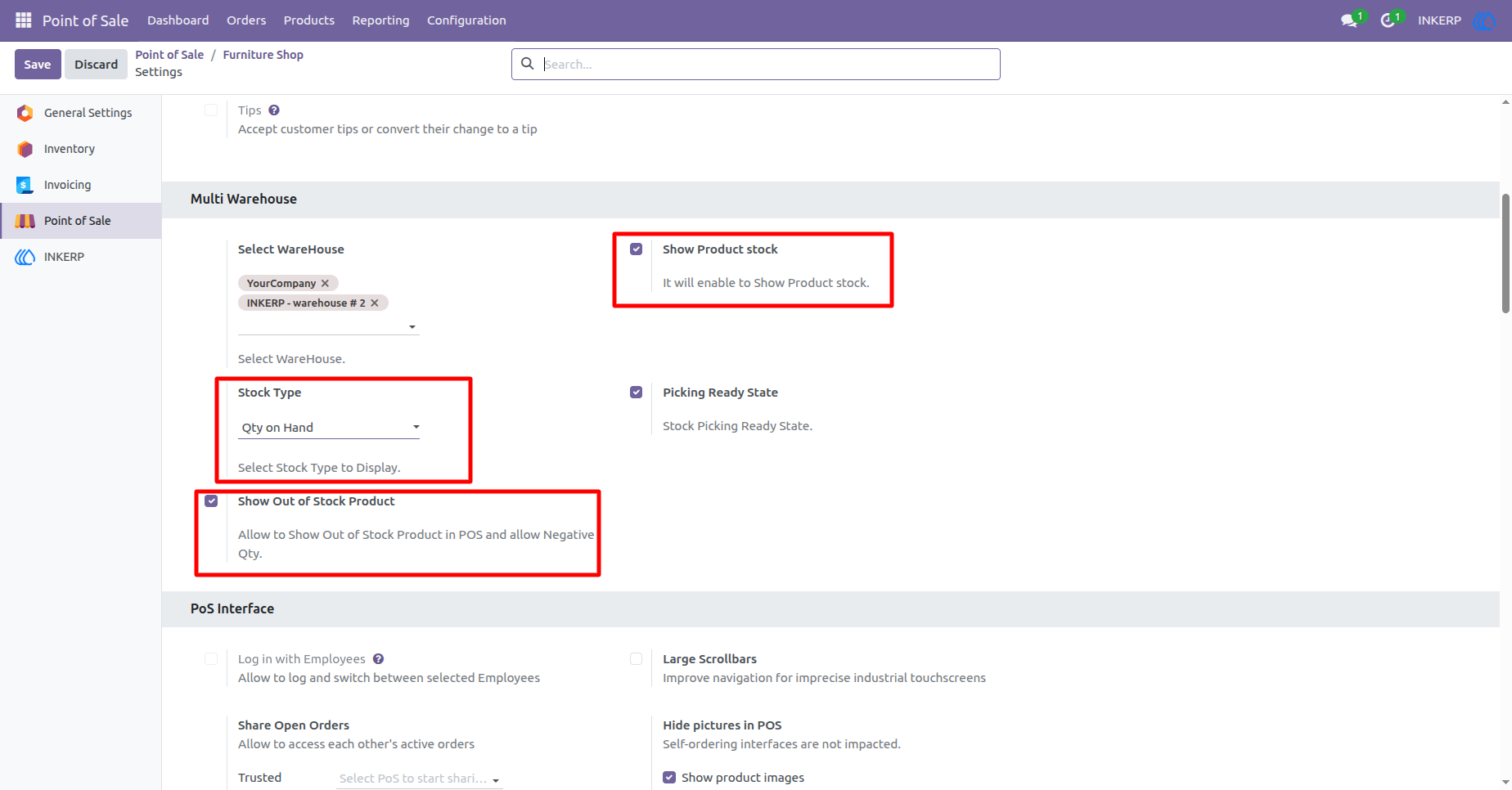
Task: Remove the INKERP - warehouse # 2 tag
Action: (x=375, y=303)
